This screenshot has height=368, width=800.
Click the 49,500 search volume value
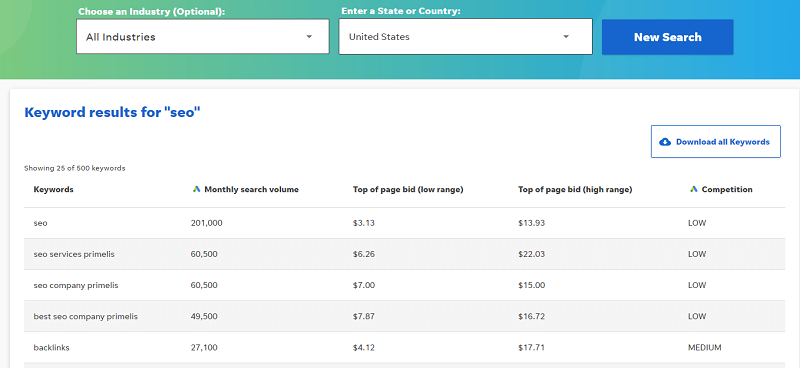pos(204,316)
